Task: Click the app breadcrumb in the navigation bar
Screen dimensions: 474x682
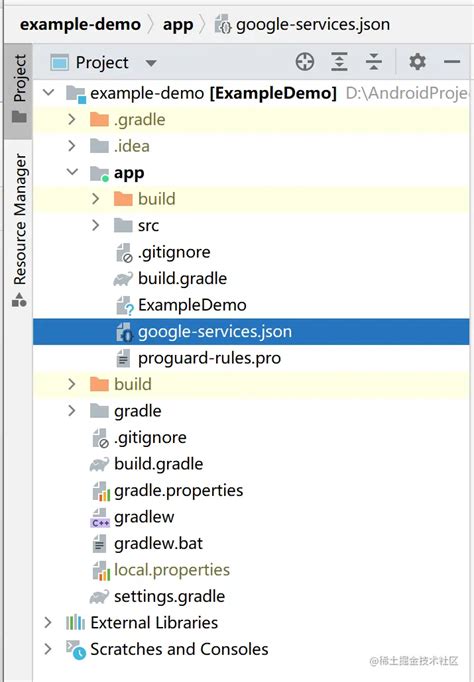Action: 178,25
